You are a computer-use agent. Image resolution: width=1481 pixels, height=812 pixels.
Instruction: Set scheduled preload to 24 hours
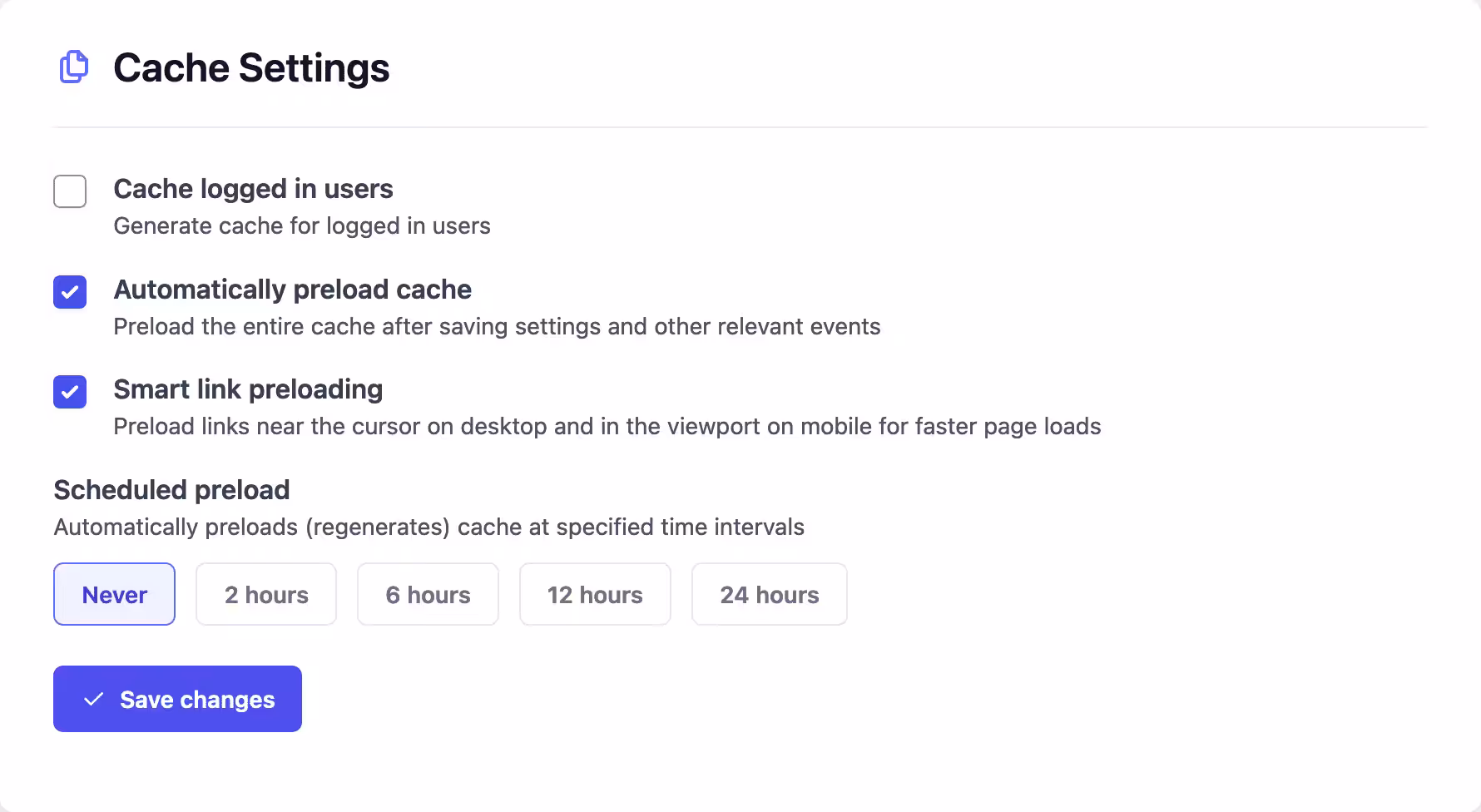(769, 594)
